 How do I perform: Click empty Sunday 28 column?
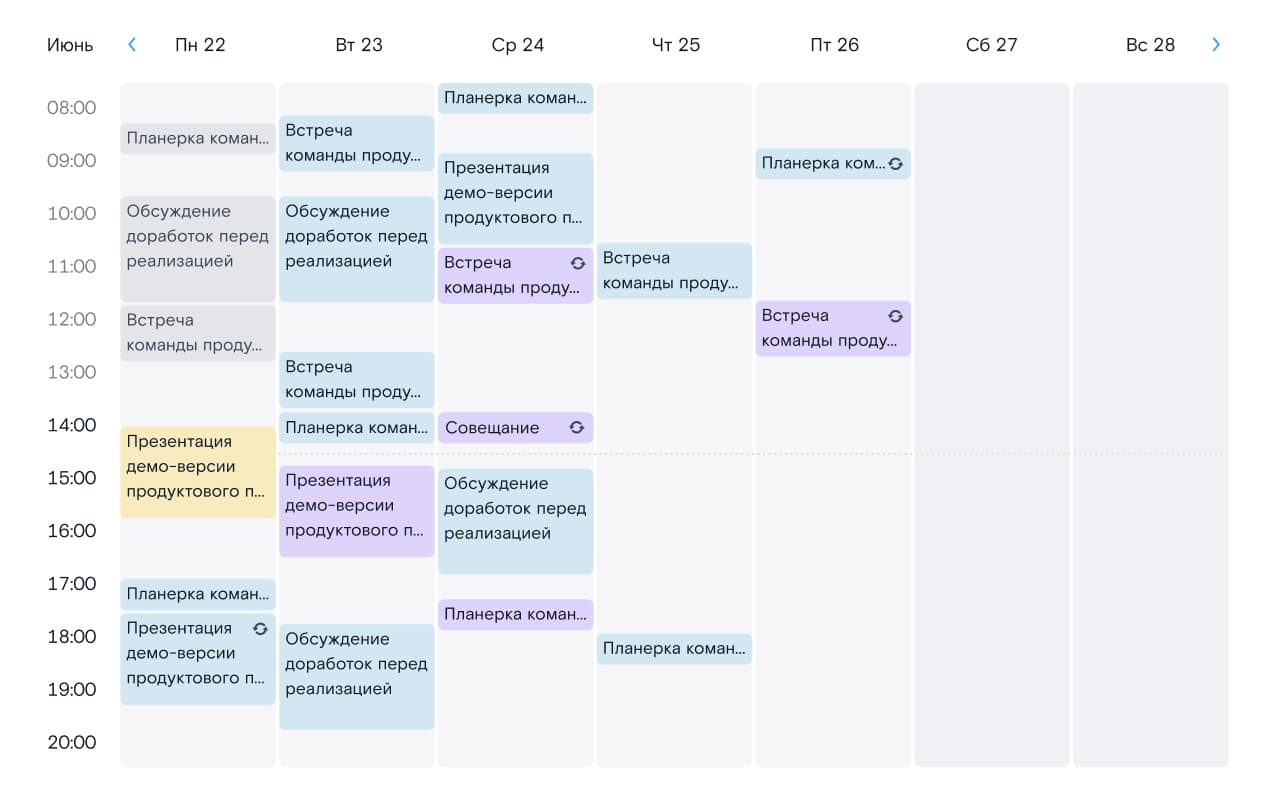1151,425
